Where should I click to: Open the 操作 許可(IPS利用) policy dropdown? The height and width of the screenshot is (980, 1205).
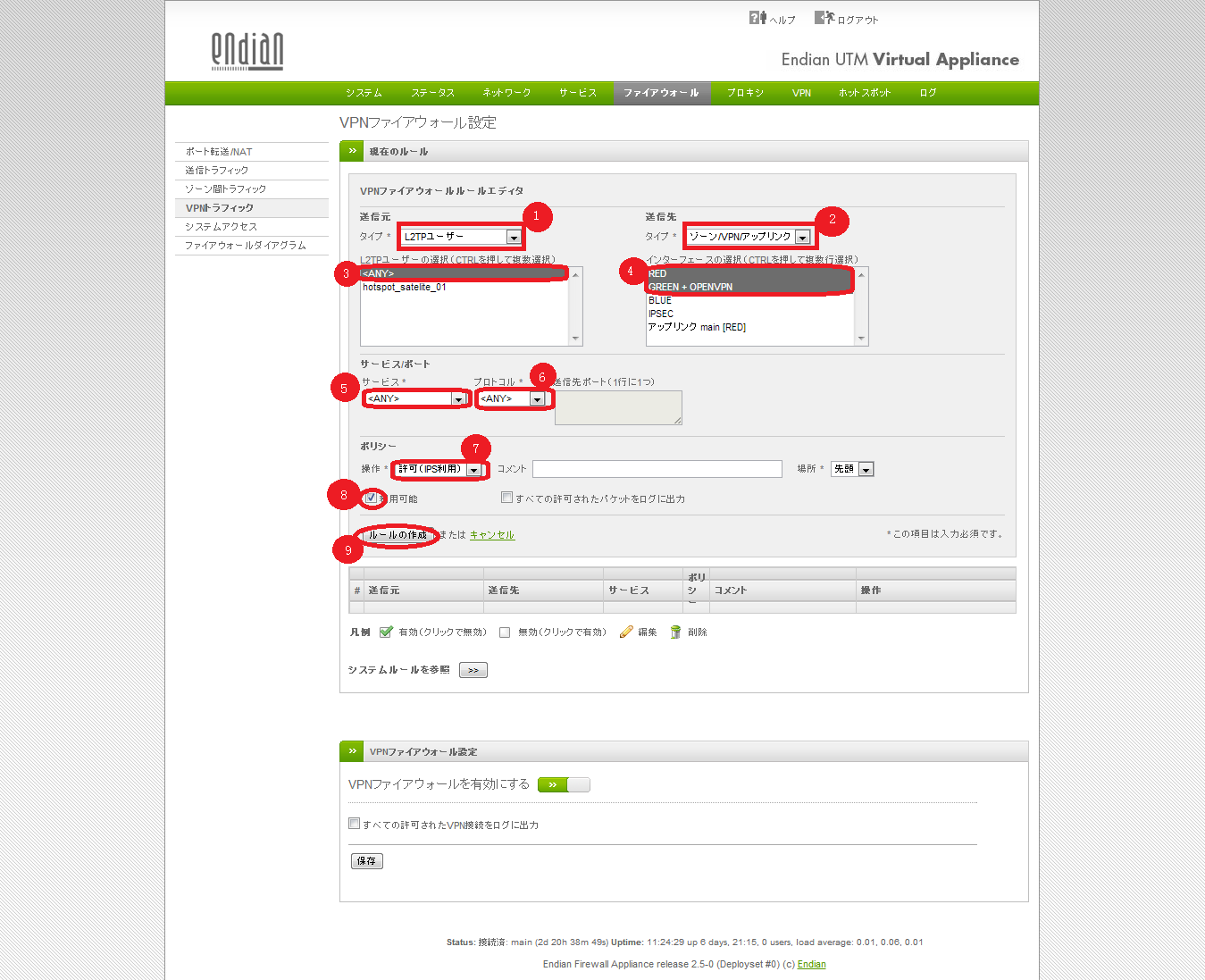click(439, 469)
